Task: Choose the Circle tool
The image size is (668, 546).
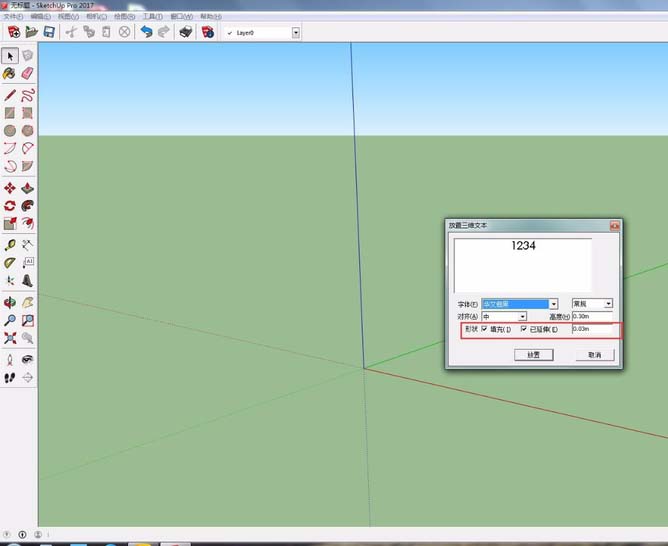Action: pyautogui.click(x=10, y=130)
